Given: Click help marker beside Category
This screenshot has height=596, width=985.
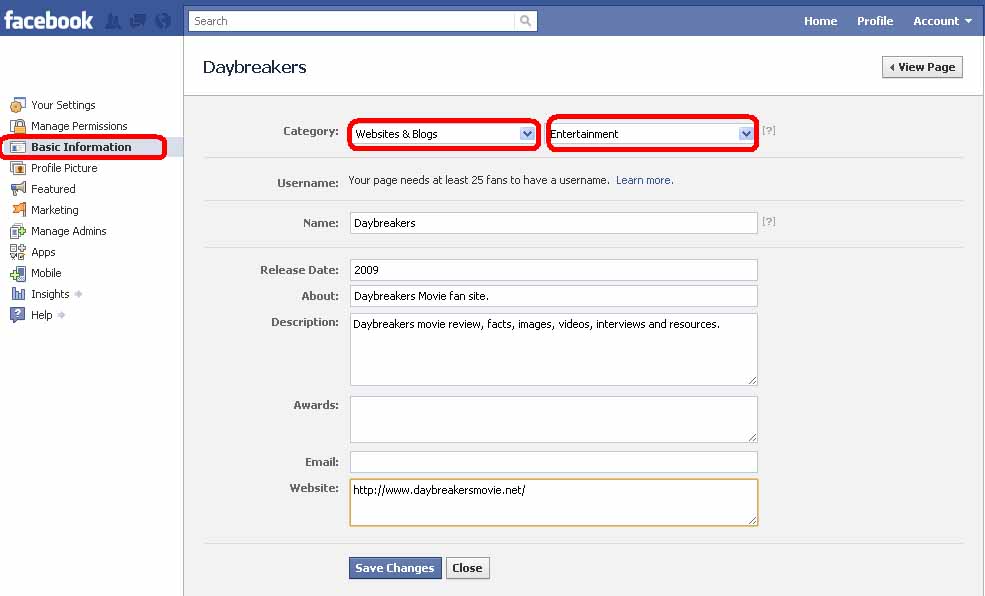Looking at the screenshot, I should click(x=769, y=131).
